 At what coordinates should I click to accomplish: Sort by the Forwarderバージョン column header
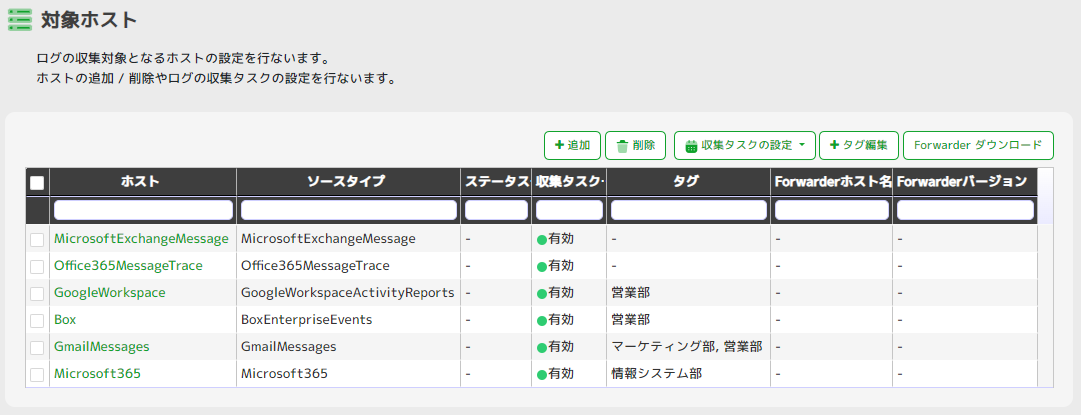point(965,182)
